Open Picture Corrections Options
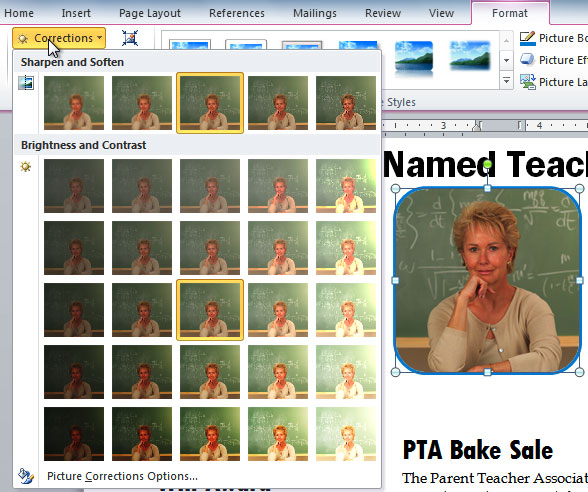 [x=122, y=476]
